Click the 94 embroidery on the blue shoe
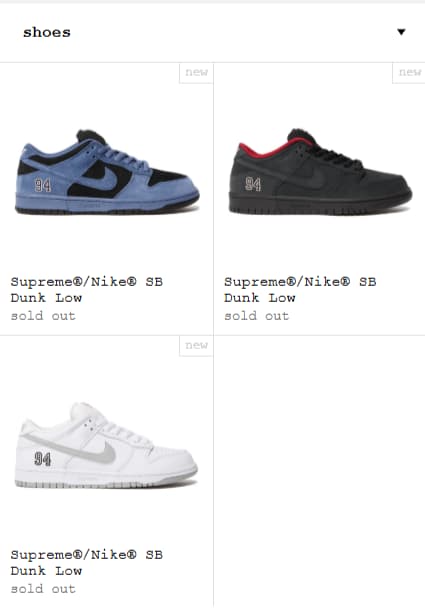425x610 pixels. tap(42, 185)
